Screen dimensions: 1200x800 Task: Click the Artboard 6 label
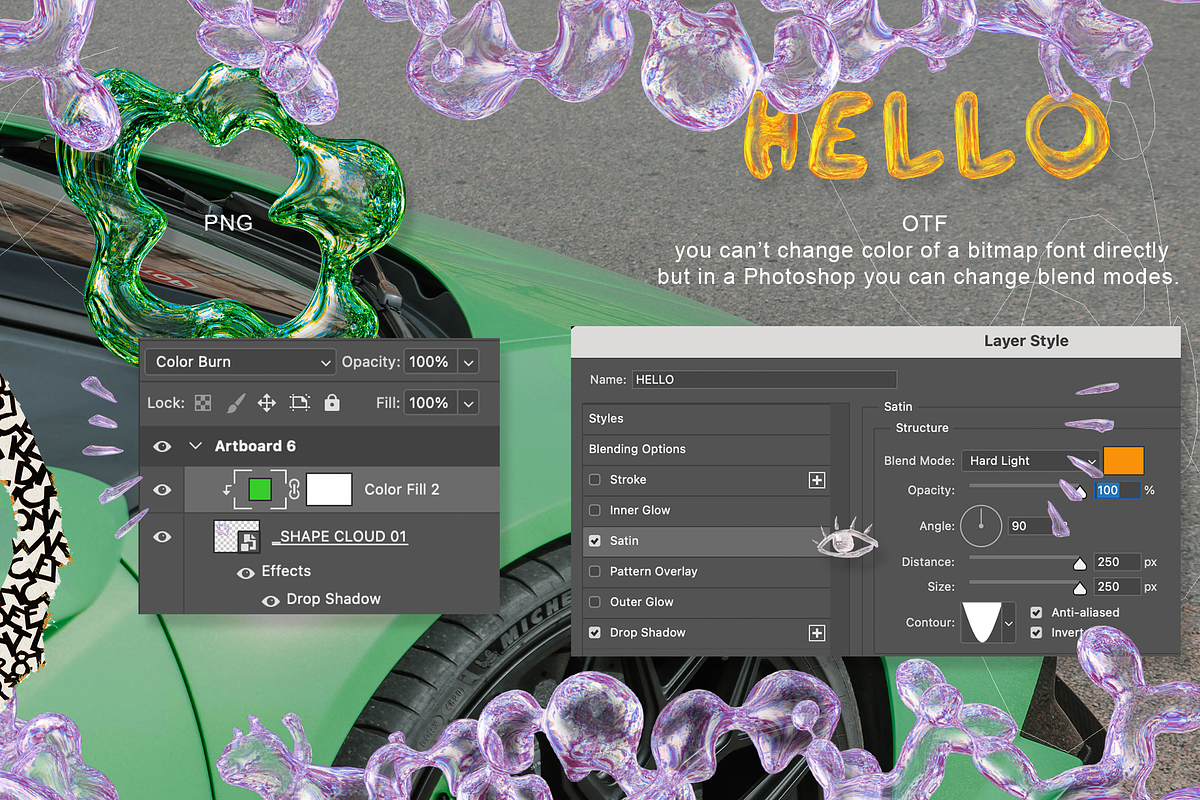click(x=256, y=446)
